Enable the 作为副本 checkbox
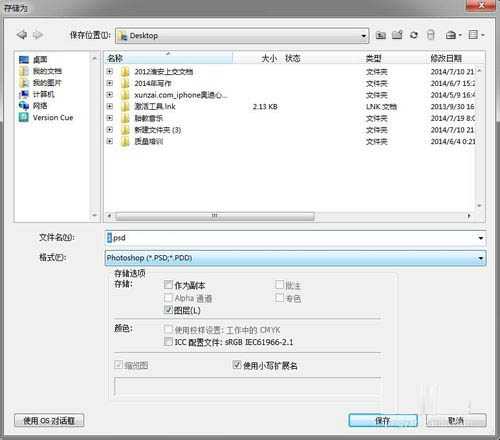Viewport: 500px width, 440px height. [168, 285]
